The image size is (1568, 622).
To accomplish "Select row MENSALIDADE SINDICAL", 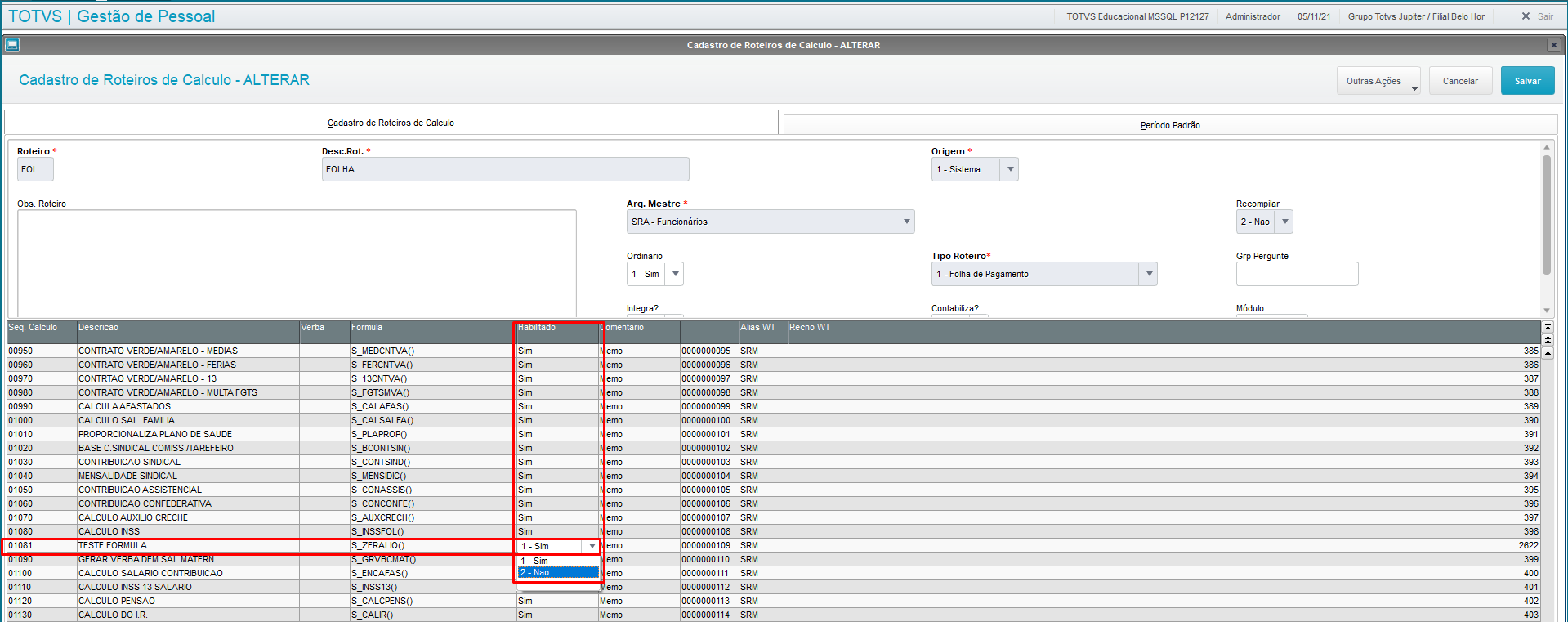I will (773, 477).
